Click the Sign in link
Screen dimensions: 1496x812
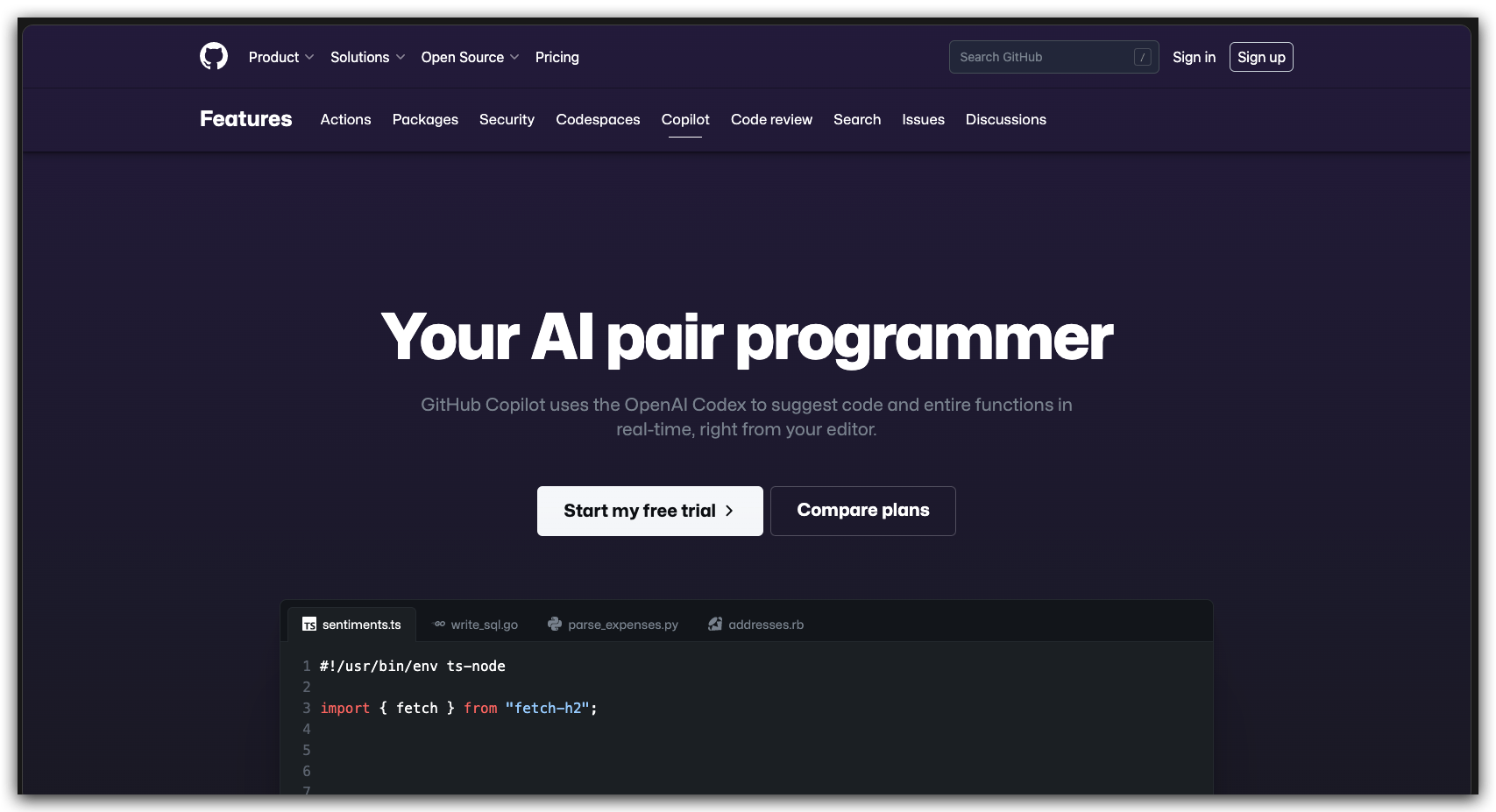1194,57
